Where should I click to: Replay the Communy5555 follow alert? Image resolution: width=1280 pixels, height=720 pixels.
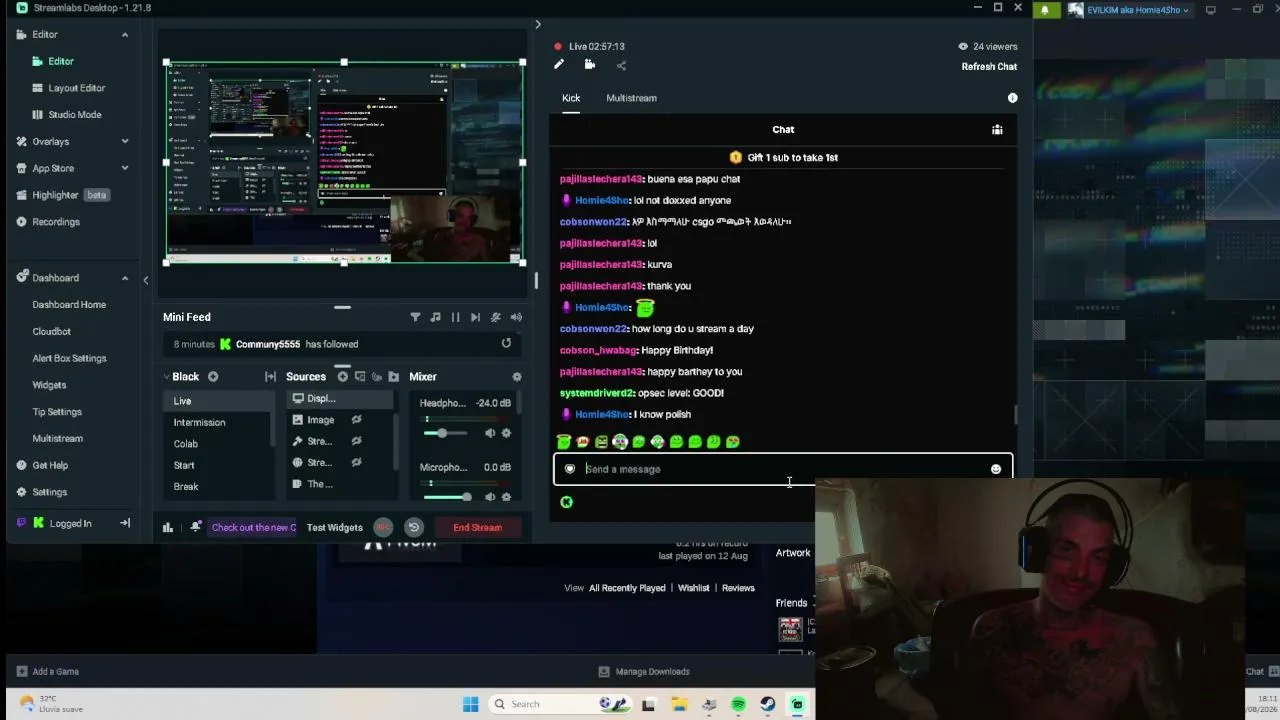click(506, 343)
